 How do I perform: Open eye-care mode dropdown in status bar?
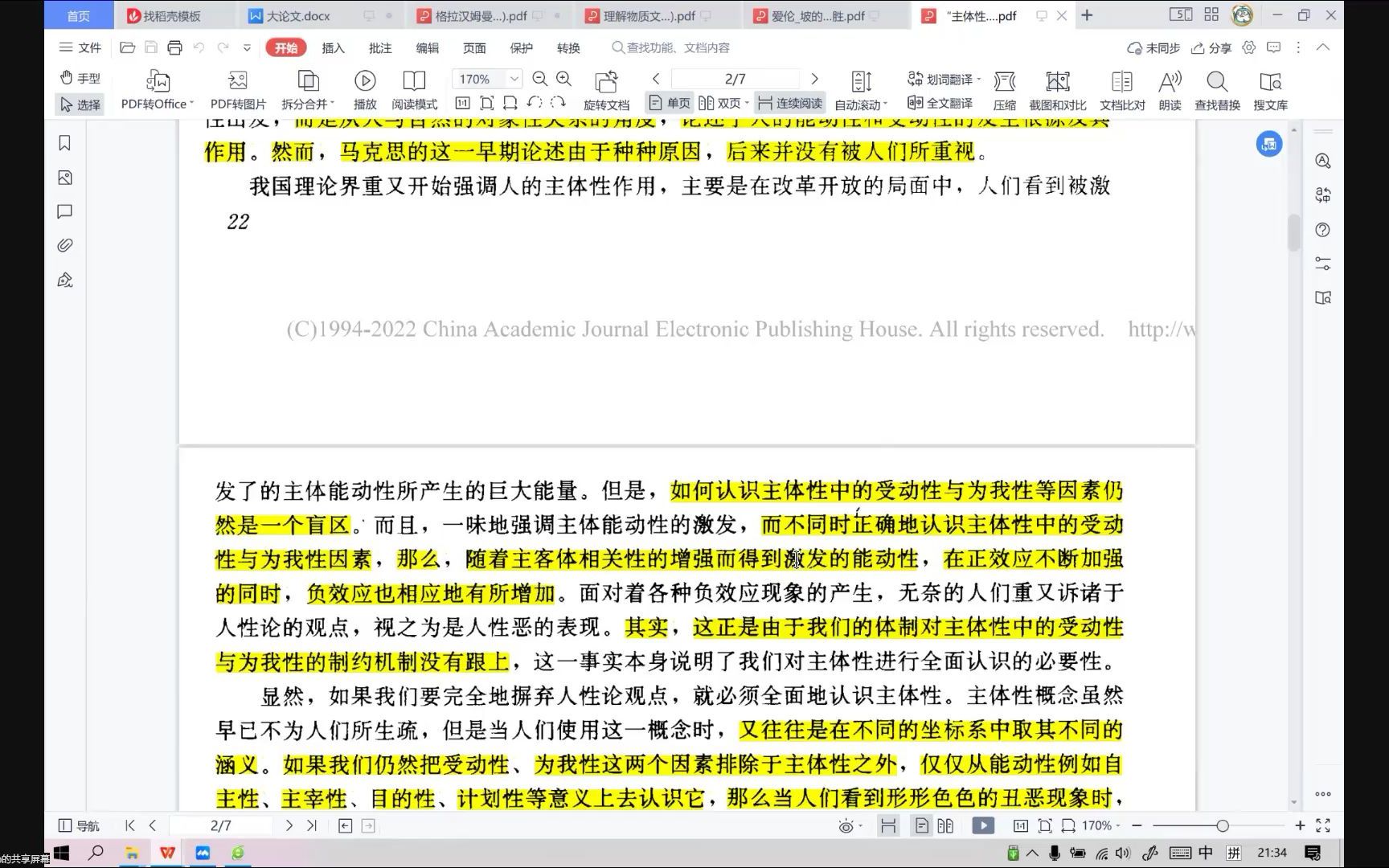coord(849,825)
